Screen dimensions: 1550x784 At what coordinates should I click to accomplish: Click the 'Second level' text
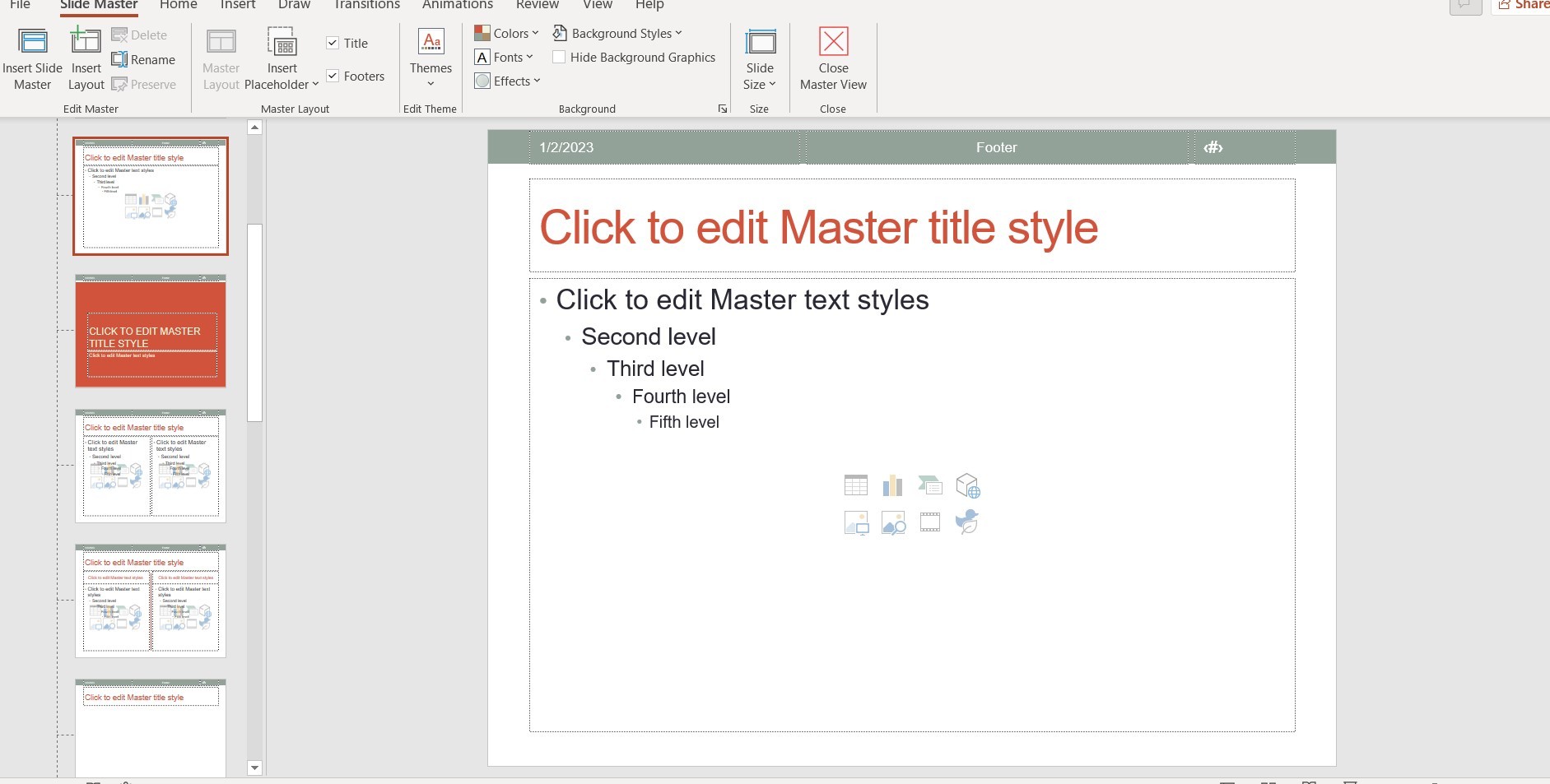649,336
